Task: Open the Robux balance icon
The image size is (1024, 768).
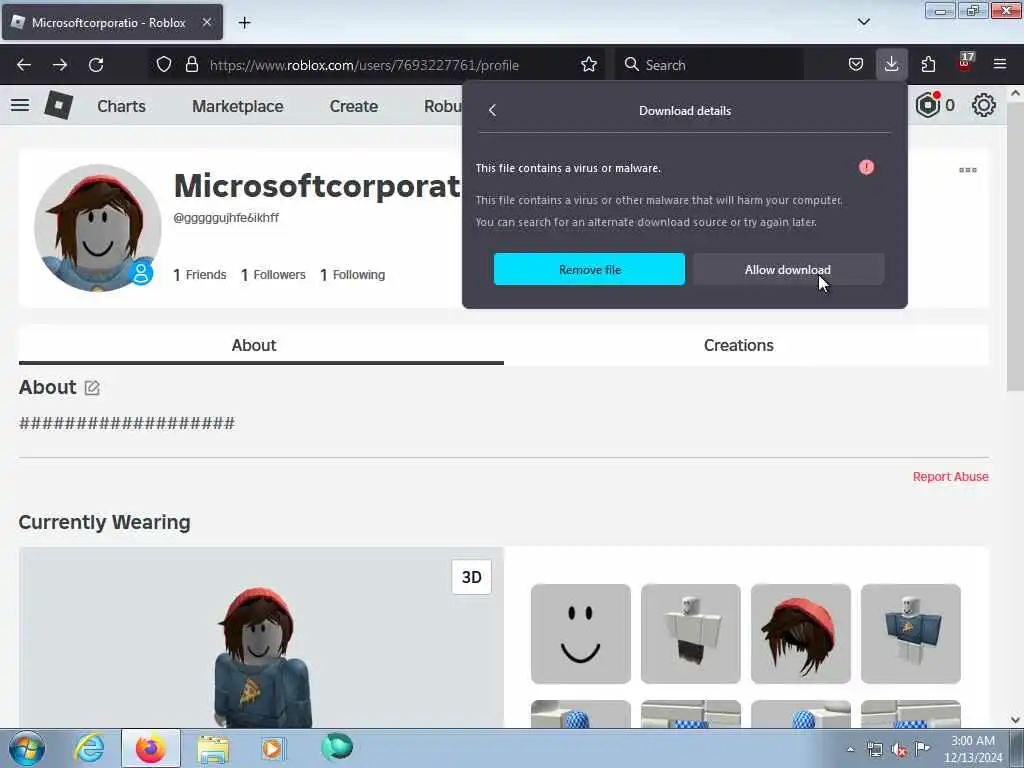Action: coord(928,104)
